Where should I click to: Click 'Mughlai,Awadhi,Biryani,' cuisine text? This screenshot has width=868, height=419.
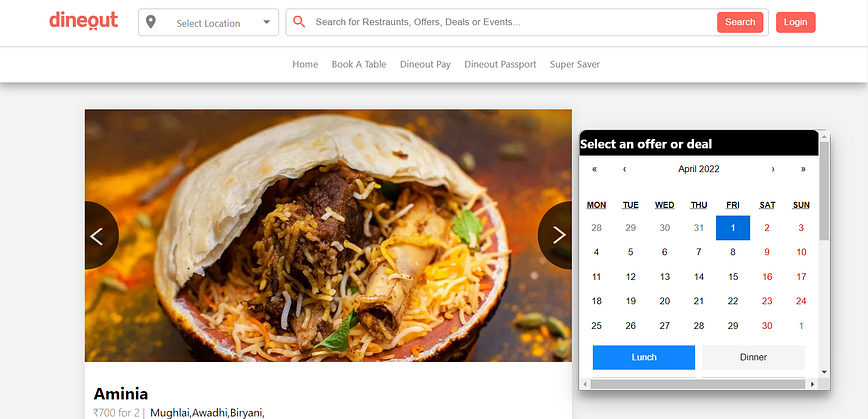coord(208,413)
